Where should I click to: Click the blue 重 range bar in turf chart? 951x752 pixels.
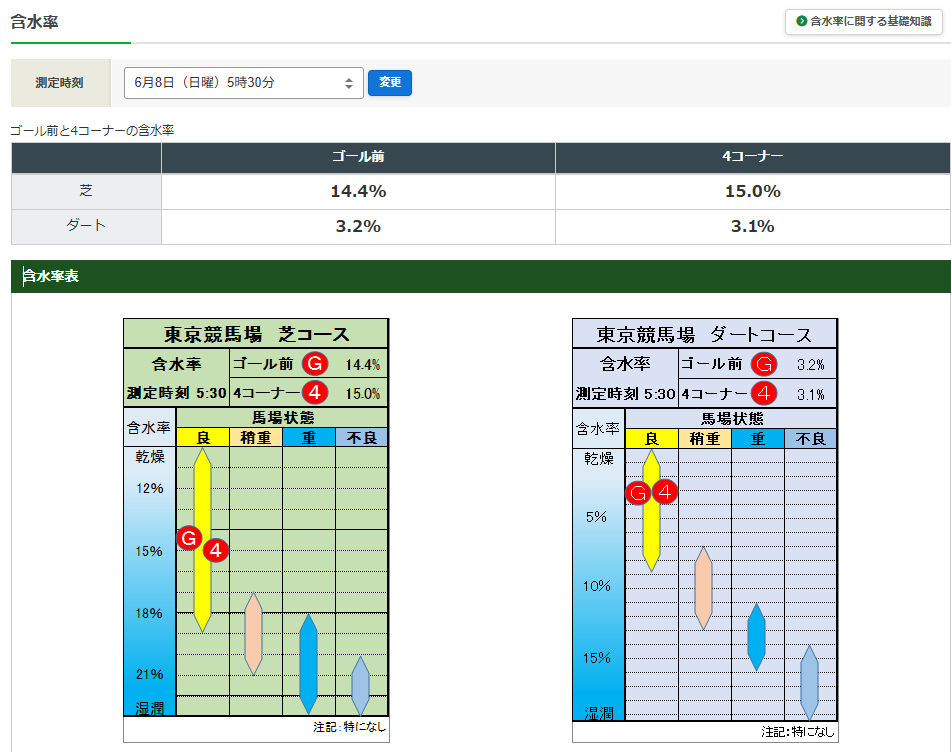309,664
